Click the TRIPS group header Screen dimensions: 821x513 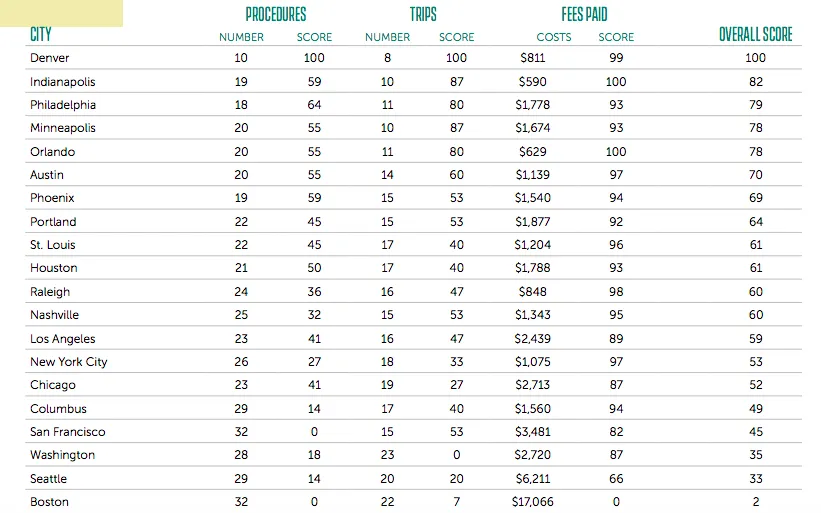click(x=423, y=14)
